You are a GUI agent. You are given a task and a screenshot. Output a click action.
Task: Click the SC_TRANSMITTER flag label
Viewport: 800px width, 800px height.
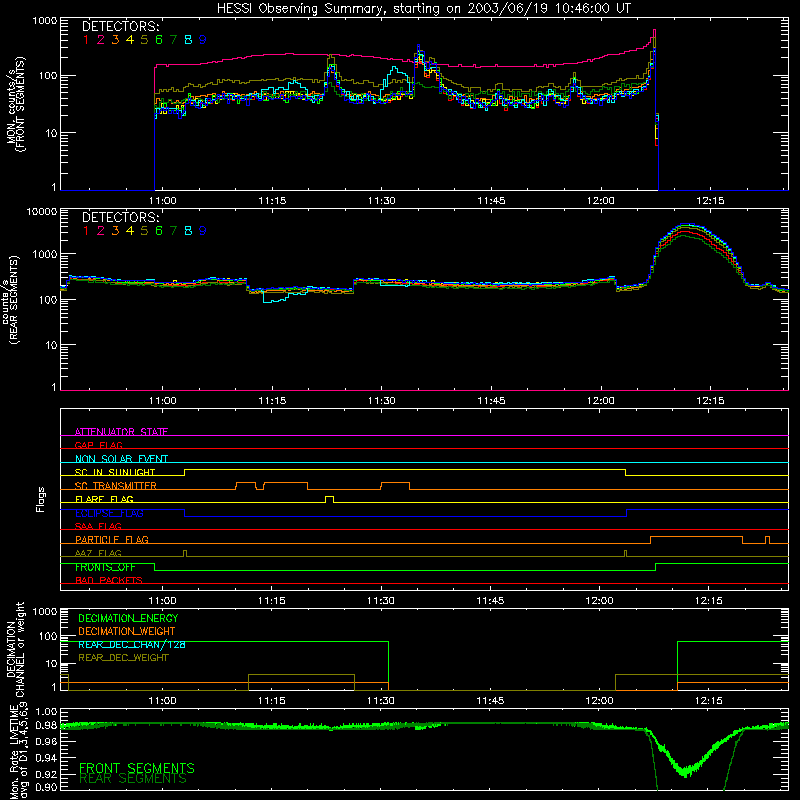click(116, 486)
